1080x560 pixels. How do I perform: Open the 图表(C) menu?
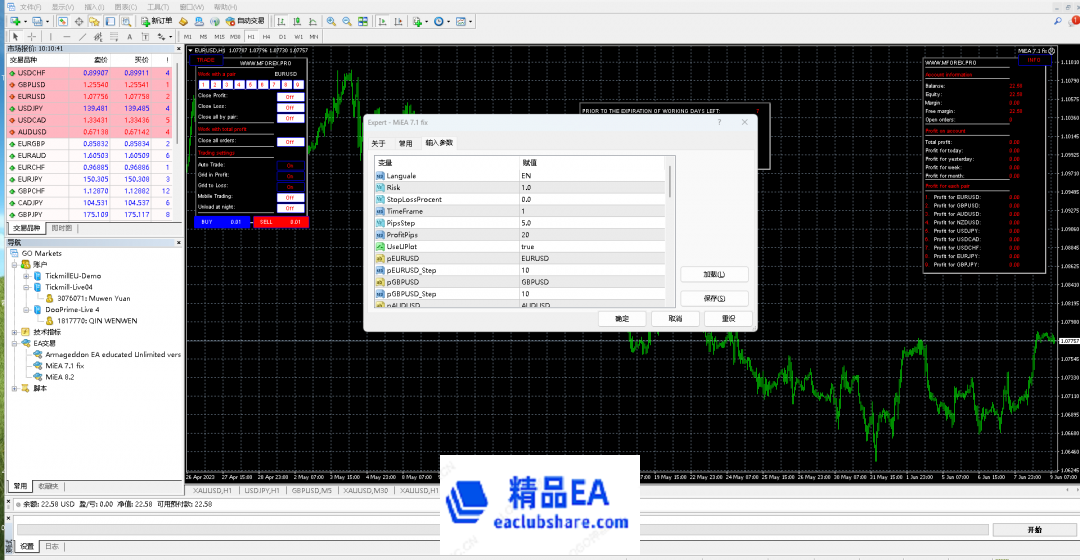click(125, 6)
